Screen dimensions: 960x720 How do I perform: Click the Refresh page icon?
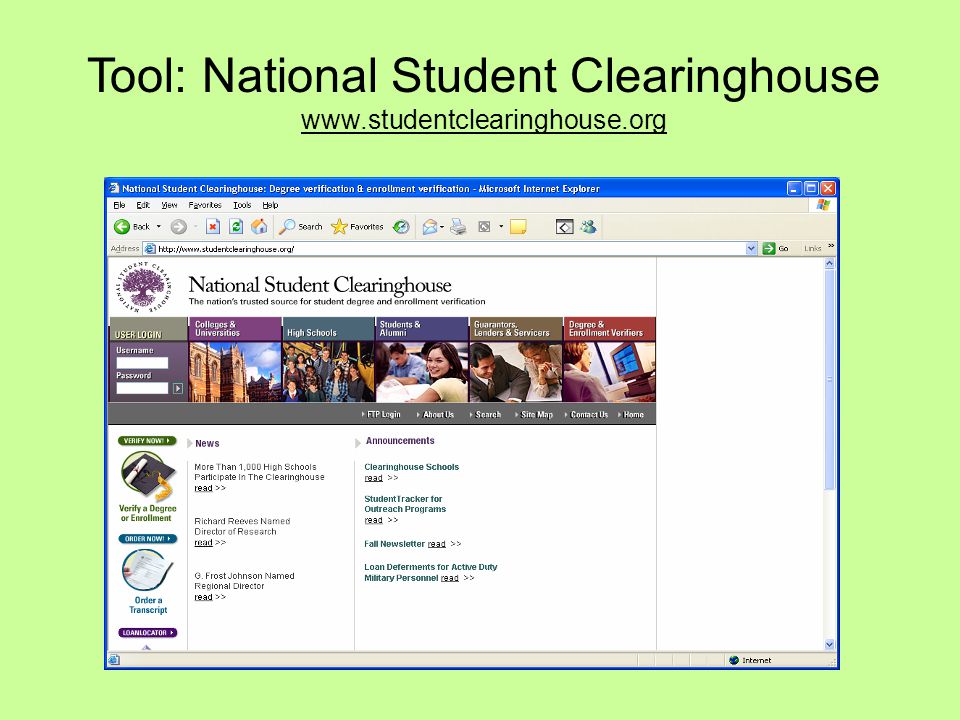tap(236, 227)
